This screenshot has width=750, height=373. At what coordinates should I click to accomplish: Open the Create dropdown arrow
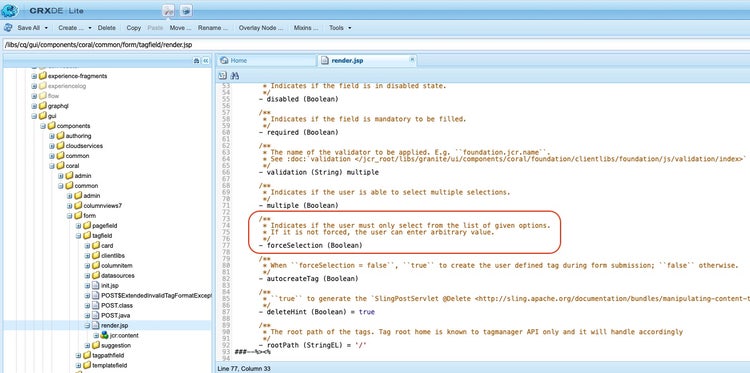(89, 28)
